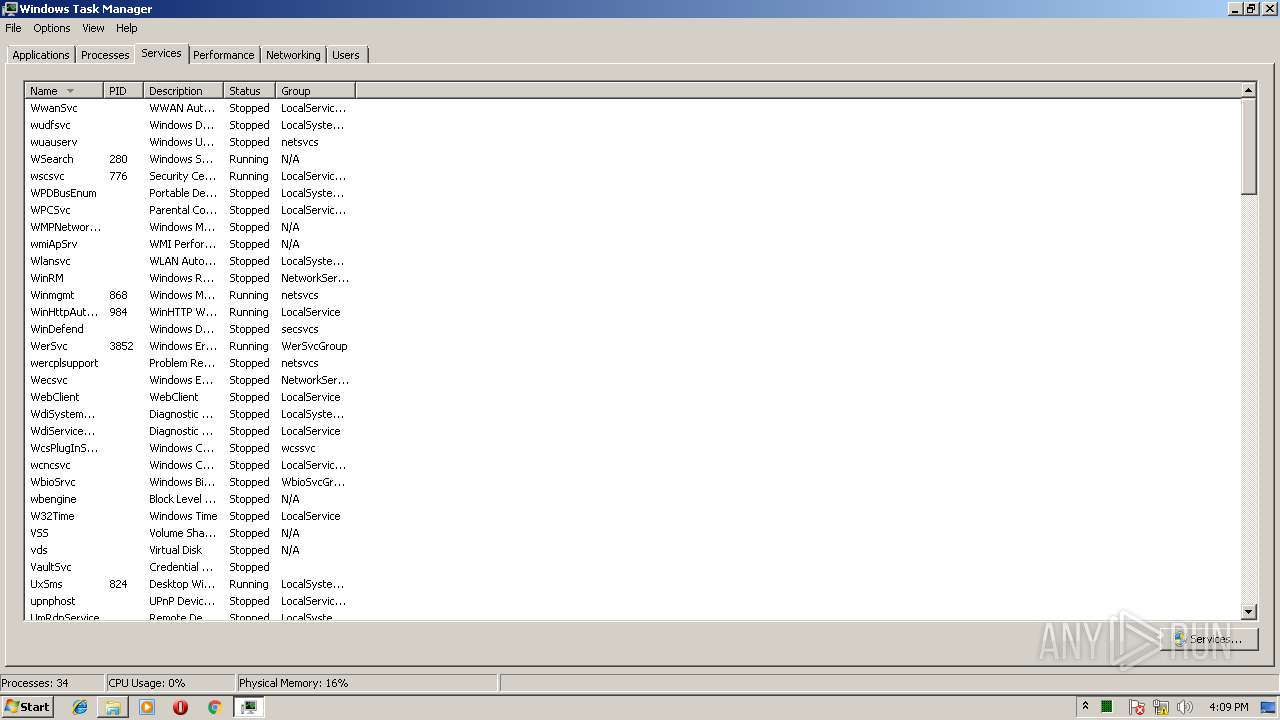Image resolution: width=1280 pixels, height=720 pixels.
Task: Select the W32Time service row
Action: [190, 516]
